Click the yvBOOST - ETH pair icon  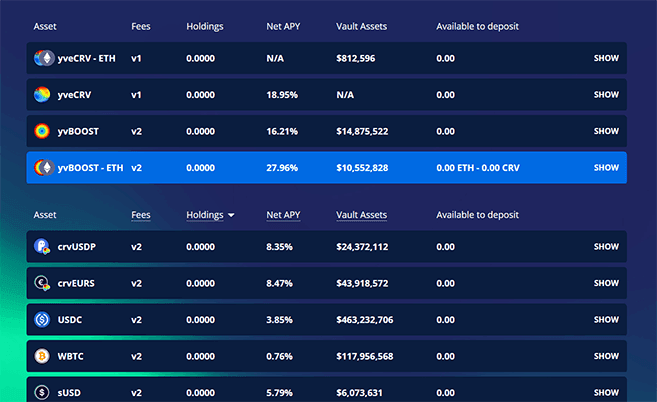point(42,168)
